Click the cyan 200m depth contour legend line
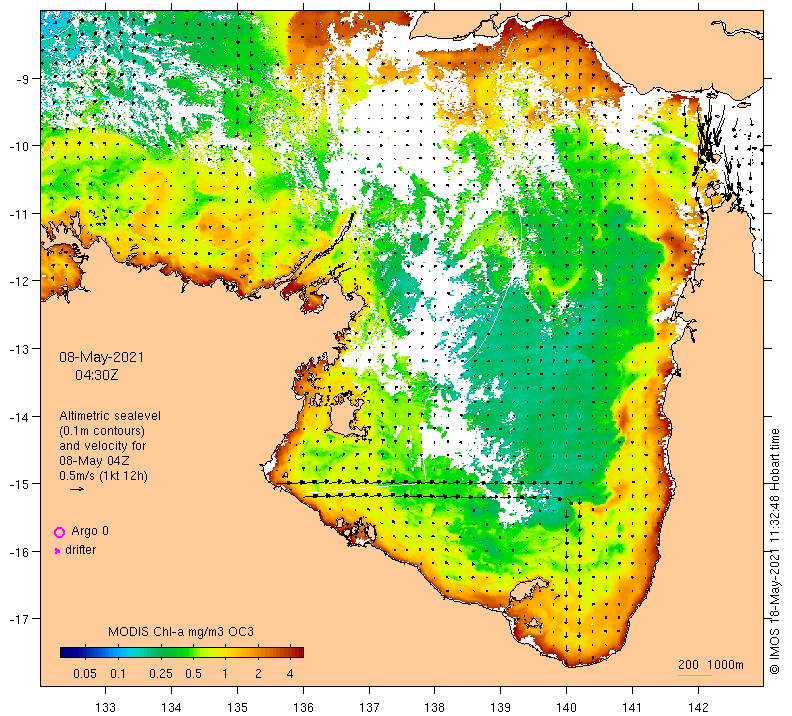Screen dimensions: 792x716 coord(695,675)
